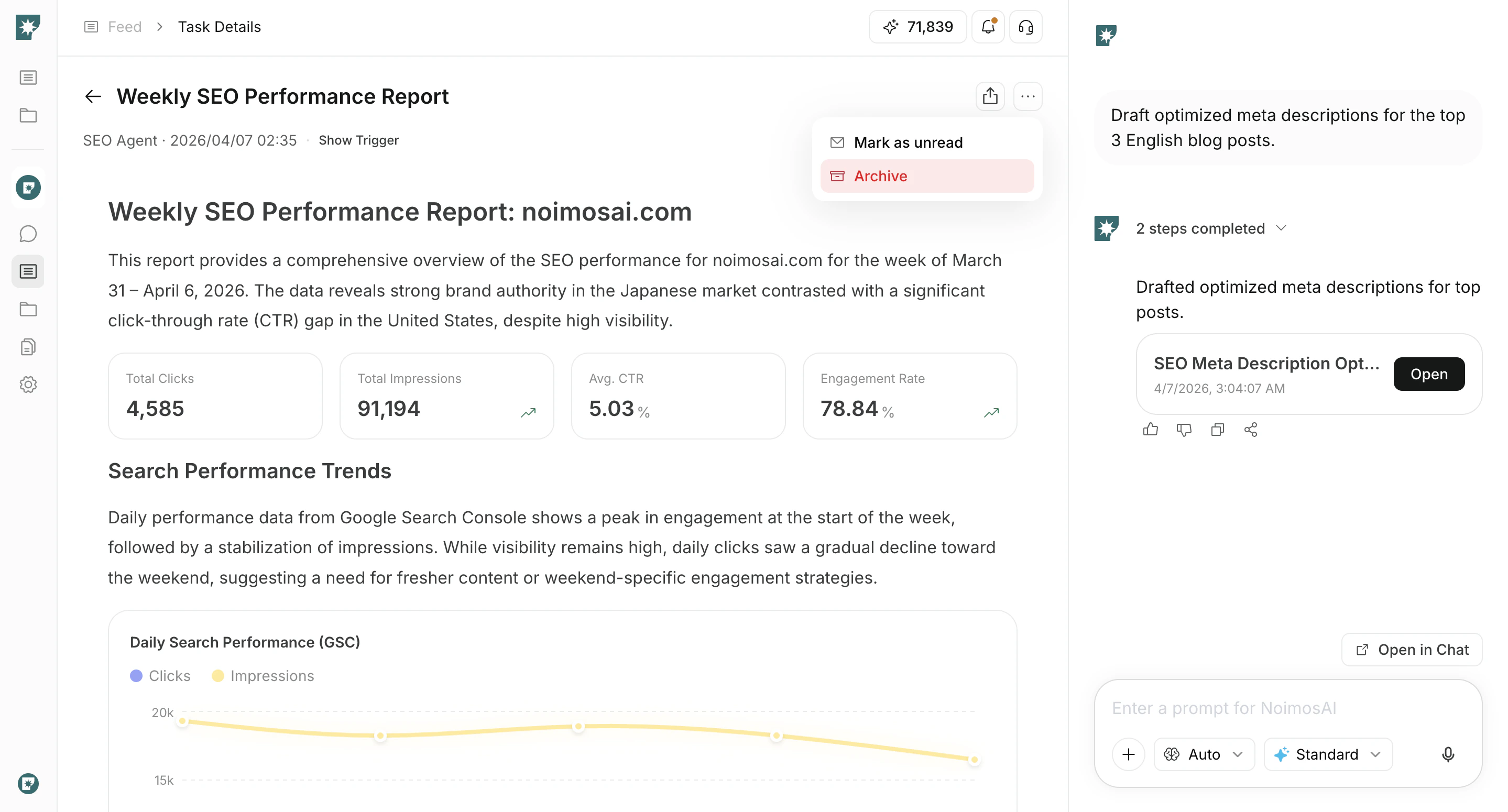The image size is (1508, 812).
Task: Toggle Impressions series in chart legend
Action: coord(263,676)
